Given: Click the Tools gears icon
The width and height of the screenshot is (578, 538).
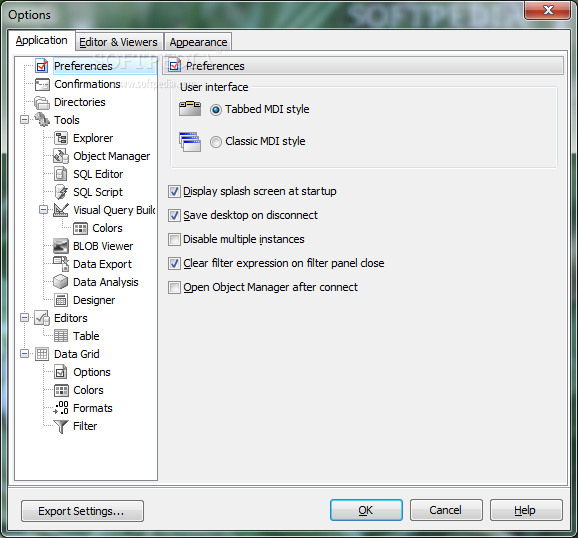Looking at the screenshot, I should (x=42, y=120).
